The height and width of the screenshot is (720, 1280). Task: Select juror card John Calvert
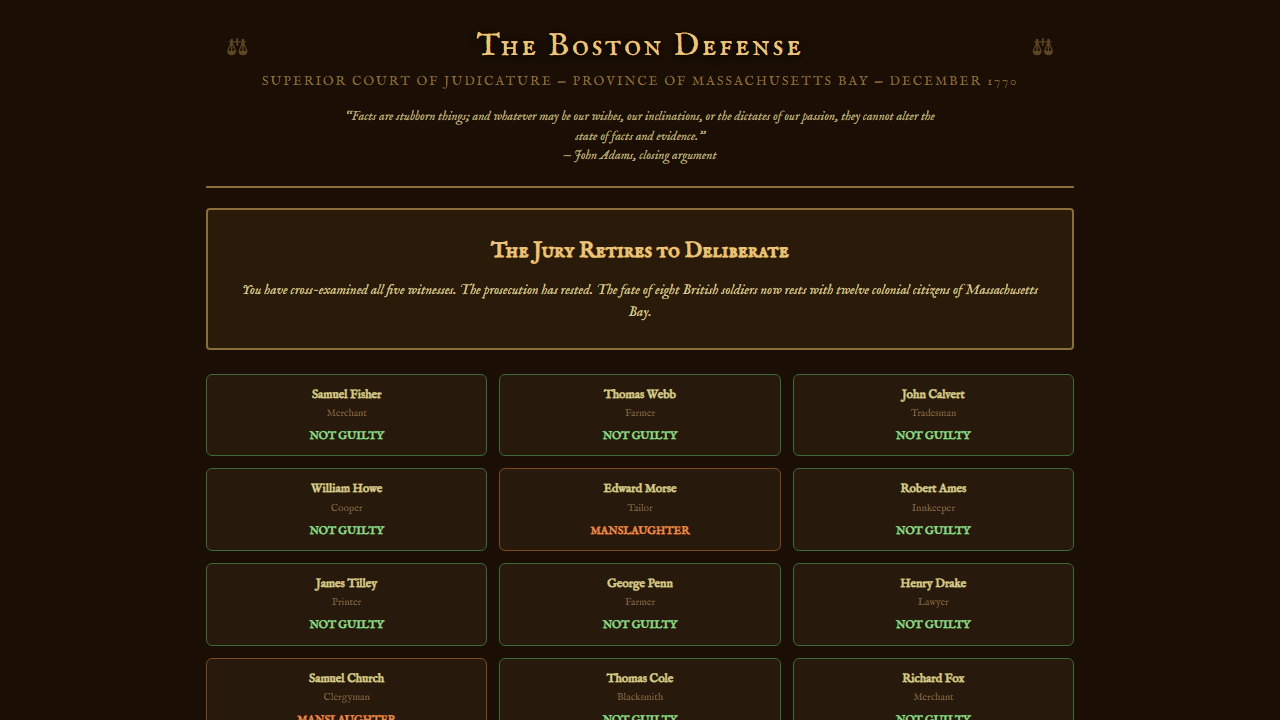click(x=933, y=415)
